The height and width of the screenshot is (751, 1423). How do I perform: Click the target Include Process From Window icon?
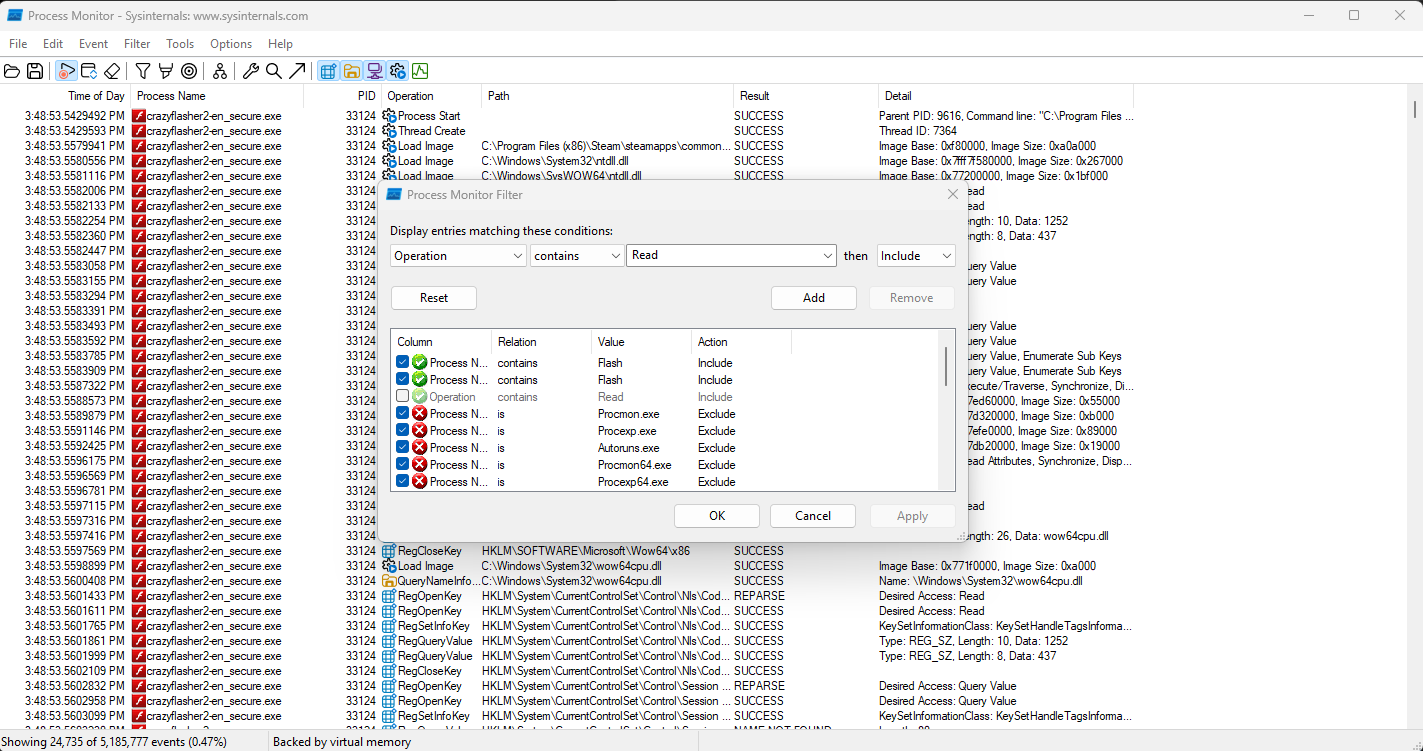tap(189, 71)
